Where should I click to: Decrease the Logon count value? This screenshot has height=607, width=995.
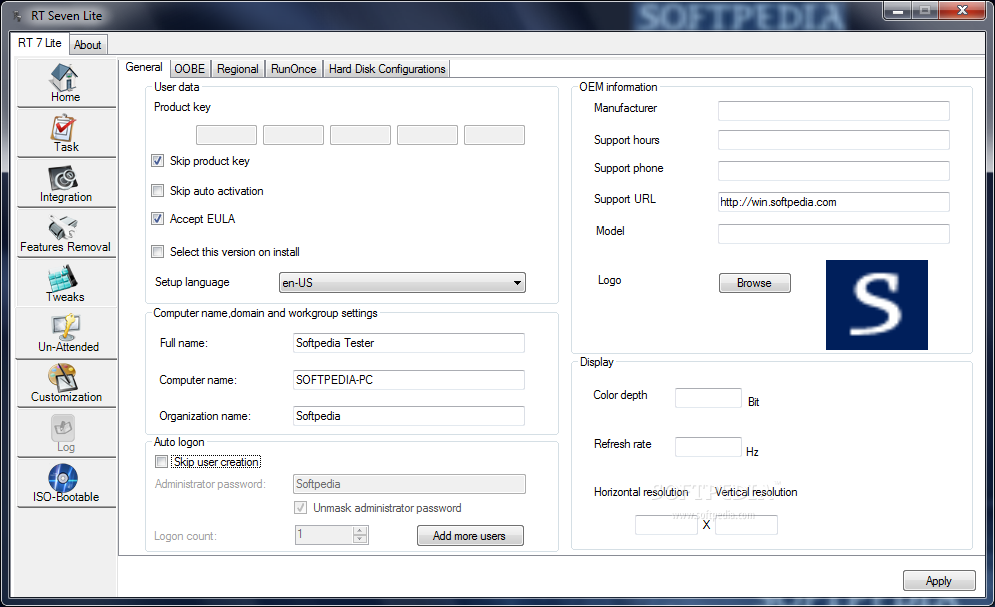360,539
